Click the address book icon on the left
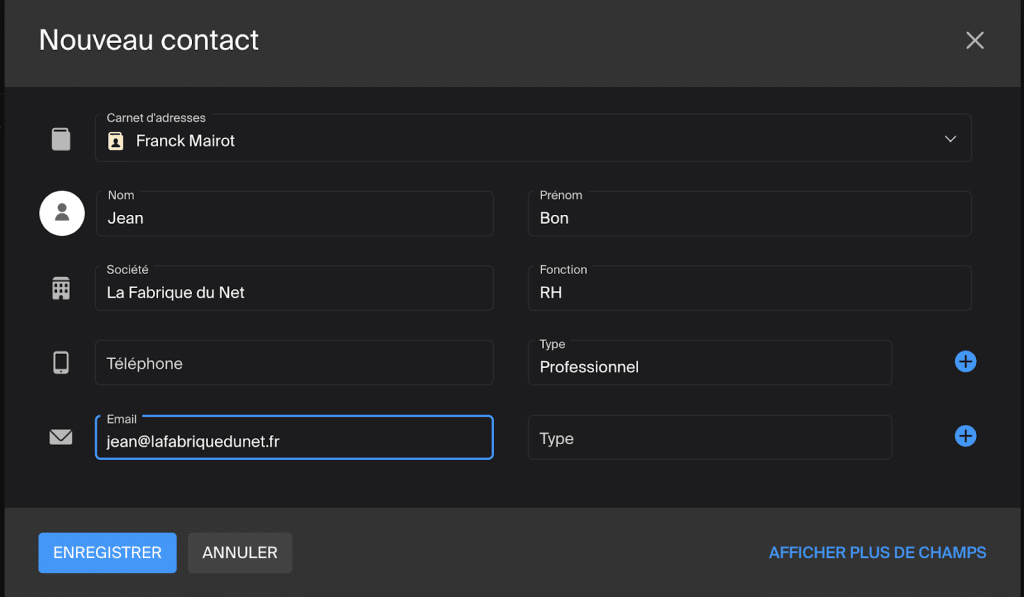Image resolution: width=1024 pixels, height=597 pixels. pyautogui.click(x=61, y=139)
